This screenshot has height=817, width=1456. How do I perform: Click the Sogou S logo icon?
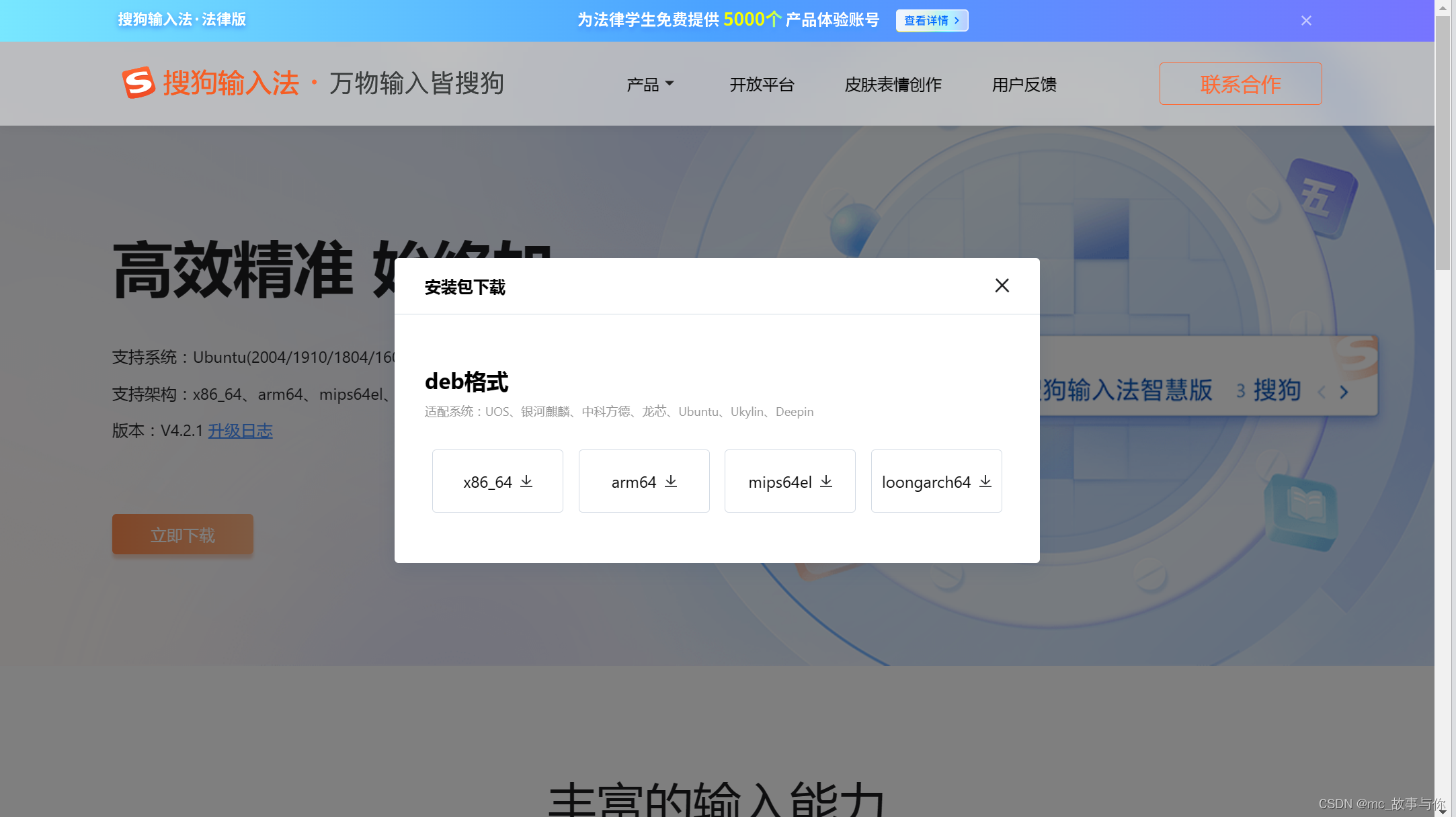[x=138, y=83]
